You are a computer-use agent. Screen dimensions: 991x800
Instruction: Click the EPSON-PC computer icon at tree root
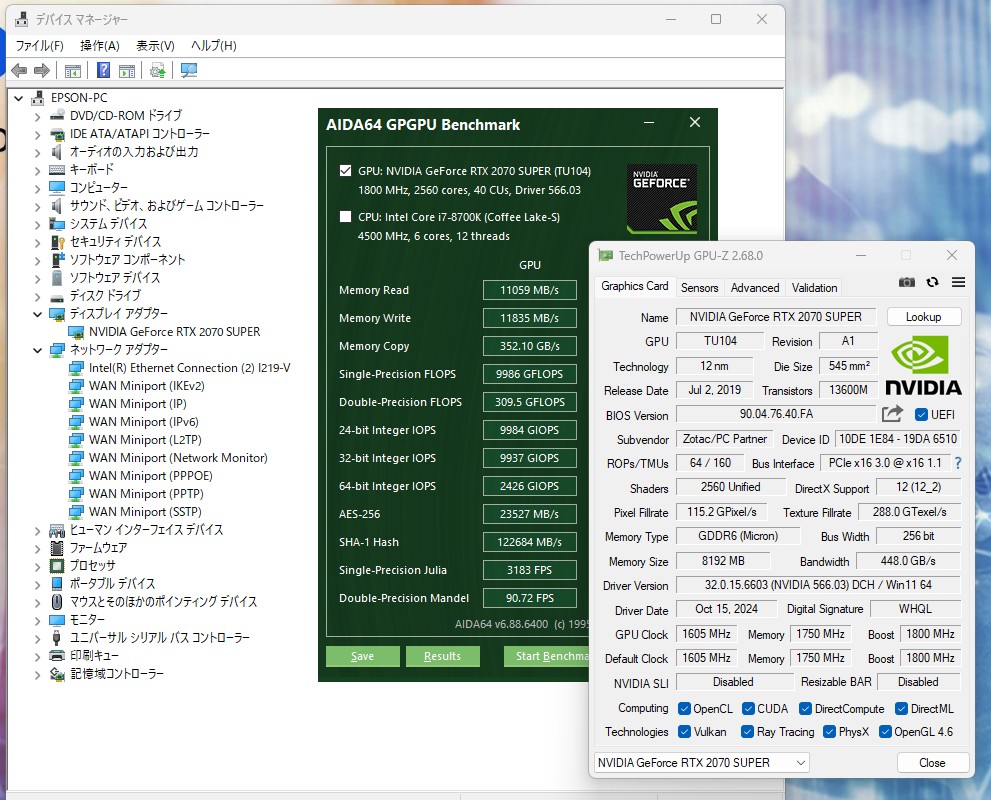[x=38, y=98]
